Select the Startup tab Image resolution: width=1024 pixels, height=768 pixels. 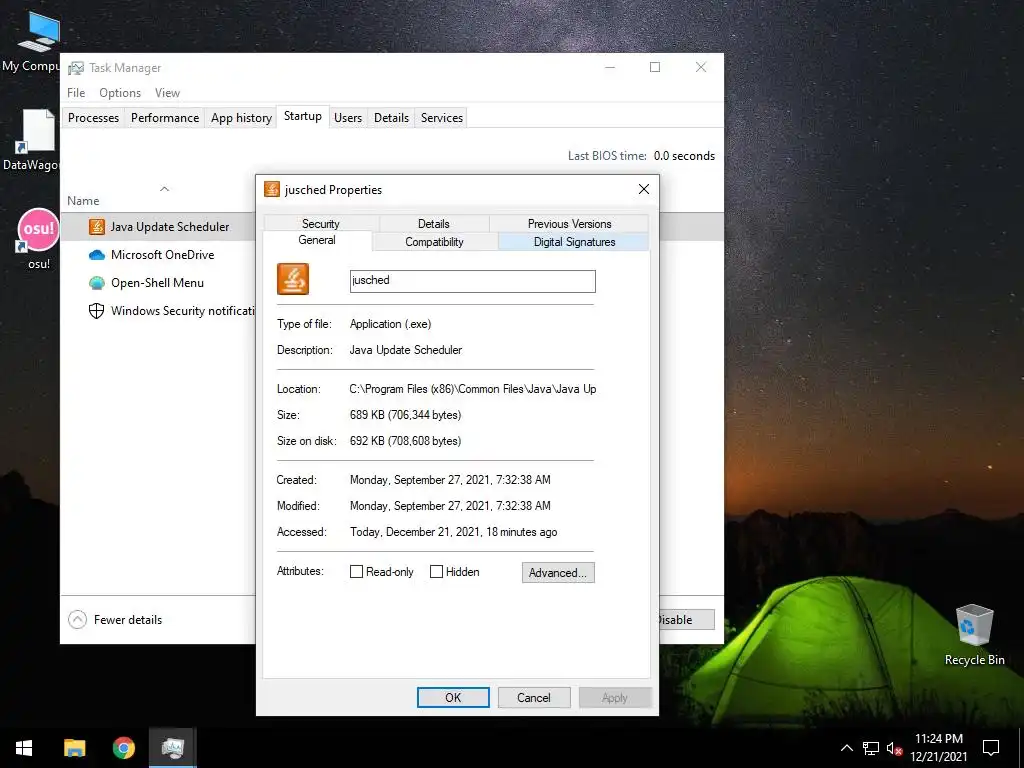302,116
